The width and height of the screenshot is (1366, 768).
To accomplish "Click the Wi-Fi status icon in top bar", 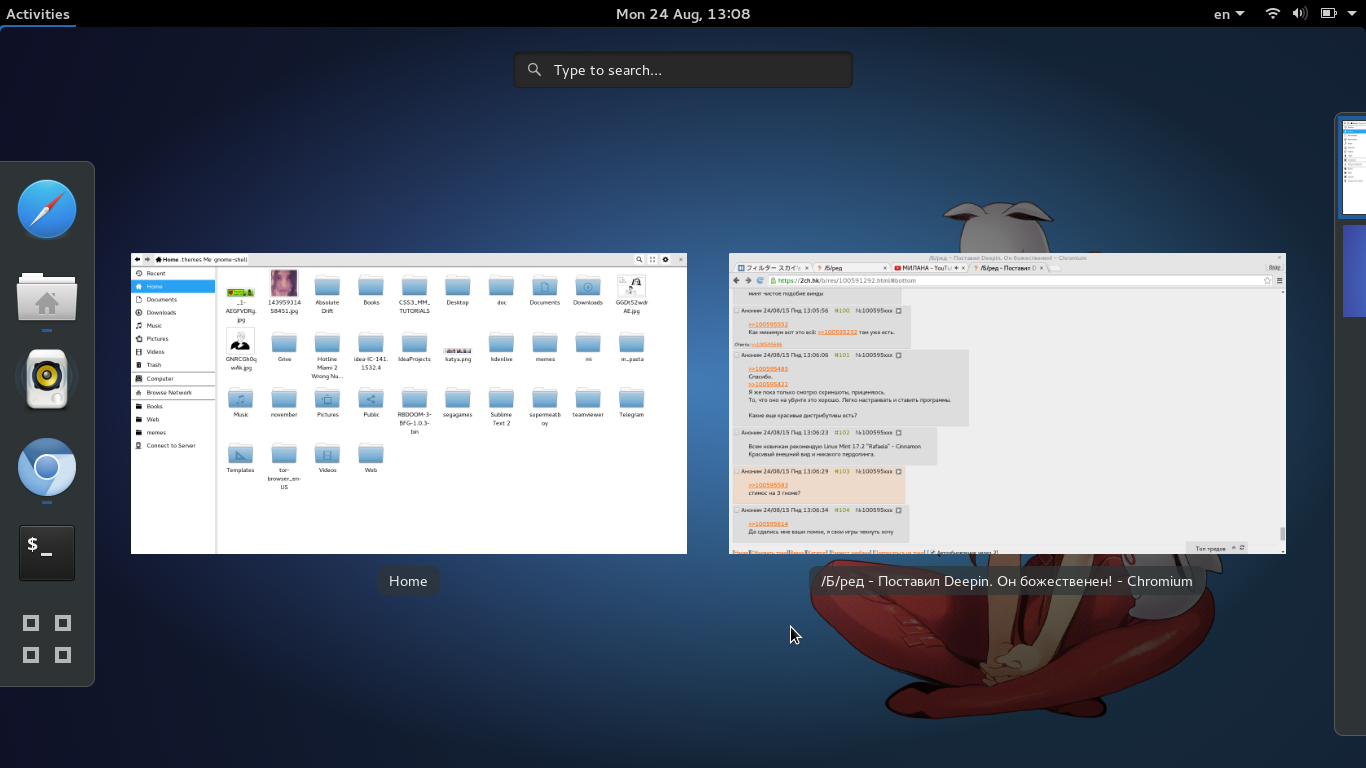I will click(x=1273, y=14).
